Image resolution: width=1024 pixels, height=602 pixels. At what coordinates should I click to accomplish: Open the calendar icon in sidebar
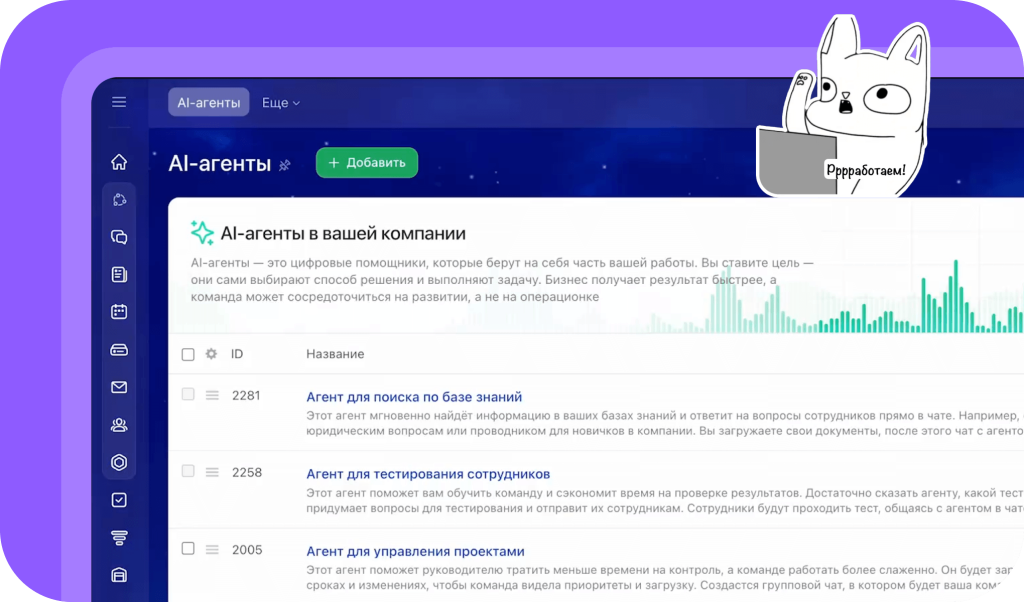click(119, 312)
